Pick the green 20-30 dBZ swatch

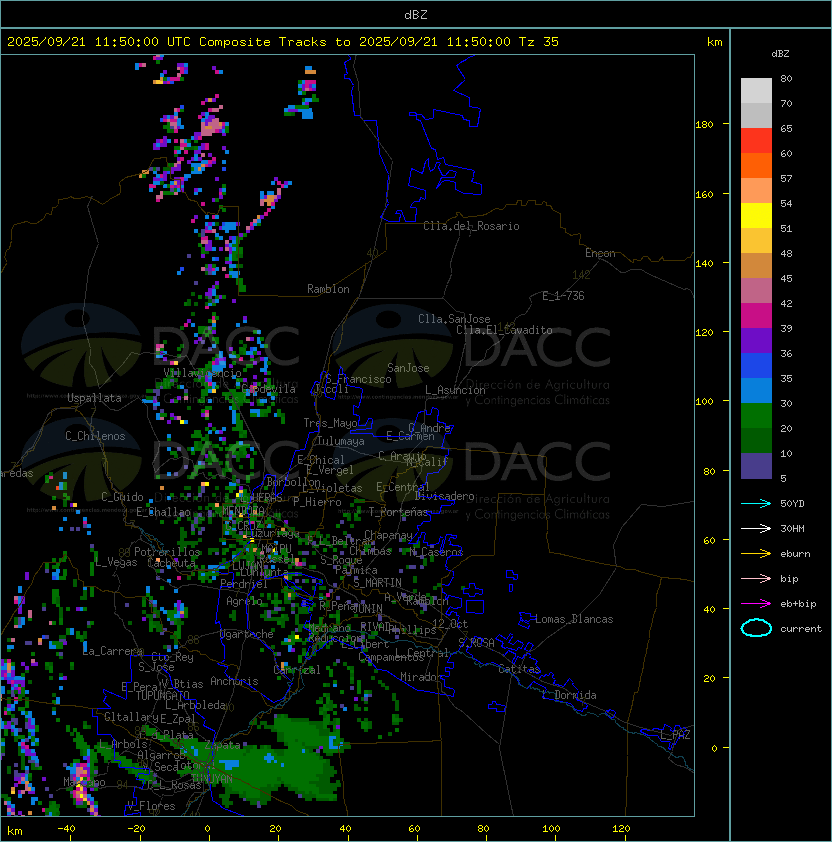(x=756, y=415)
